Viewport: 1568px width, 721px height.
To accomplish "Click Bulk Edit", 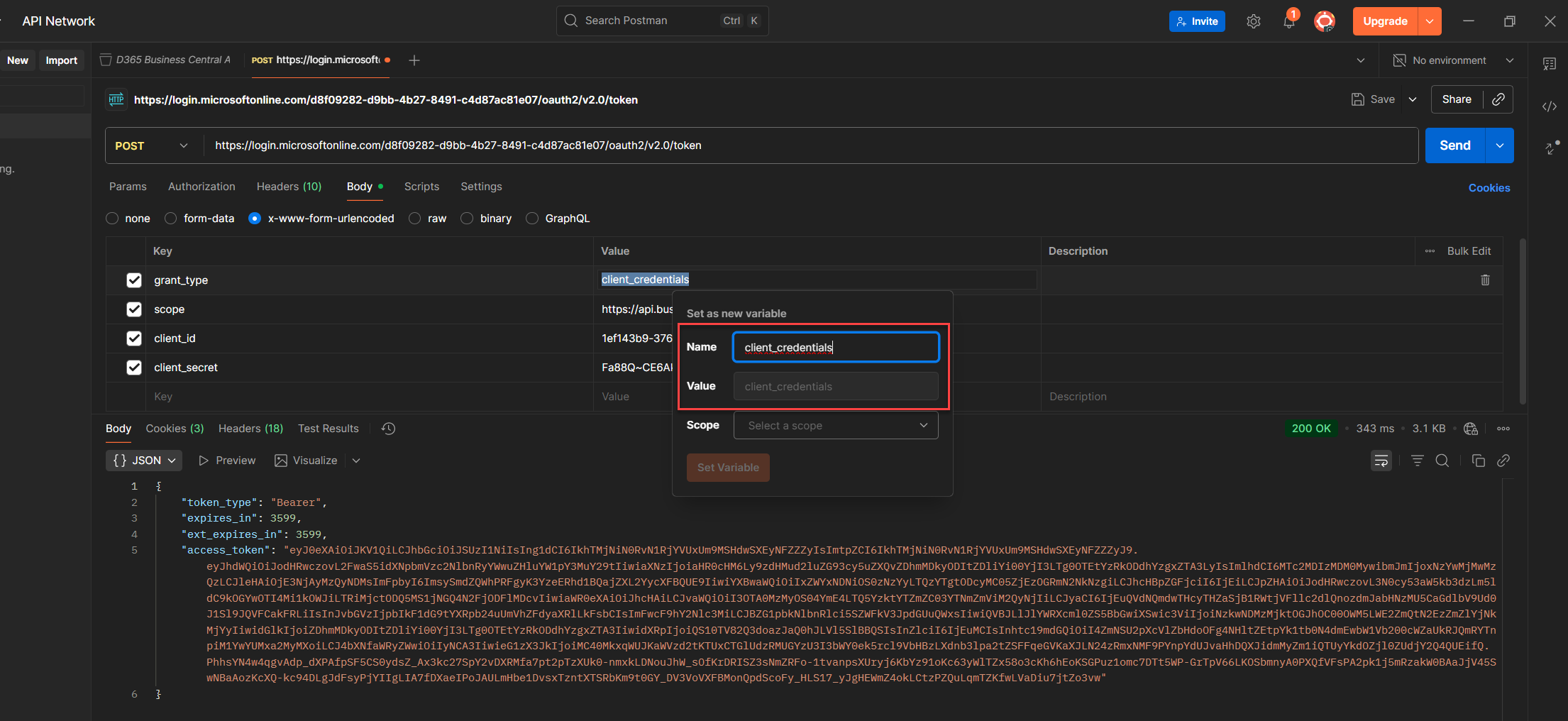I will [1469, 251].
